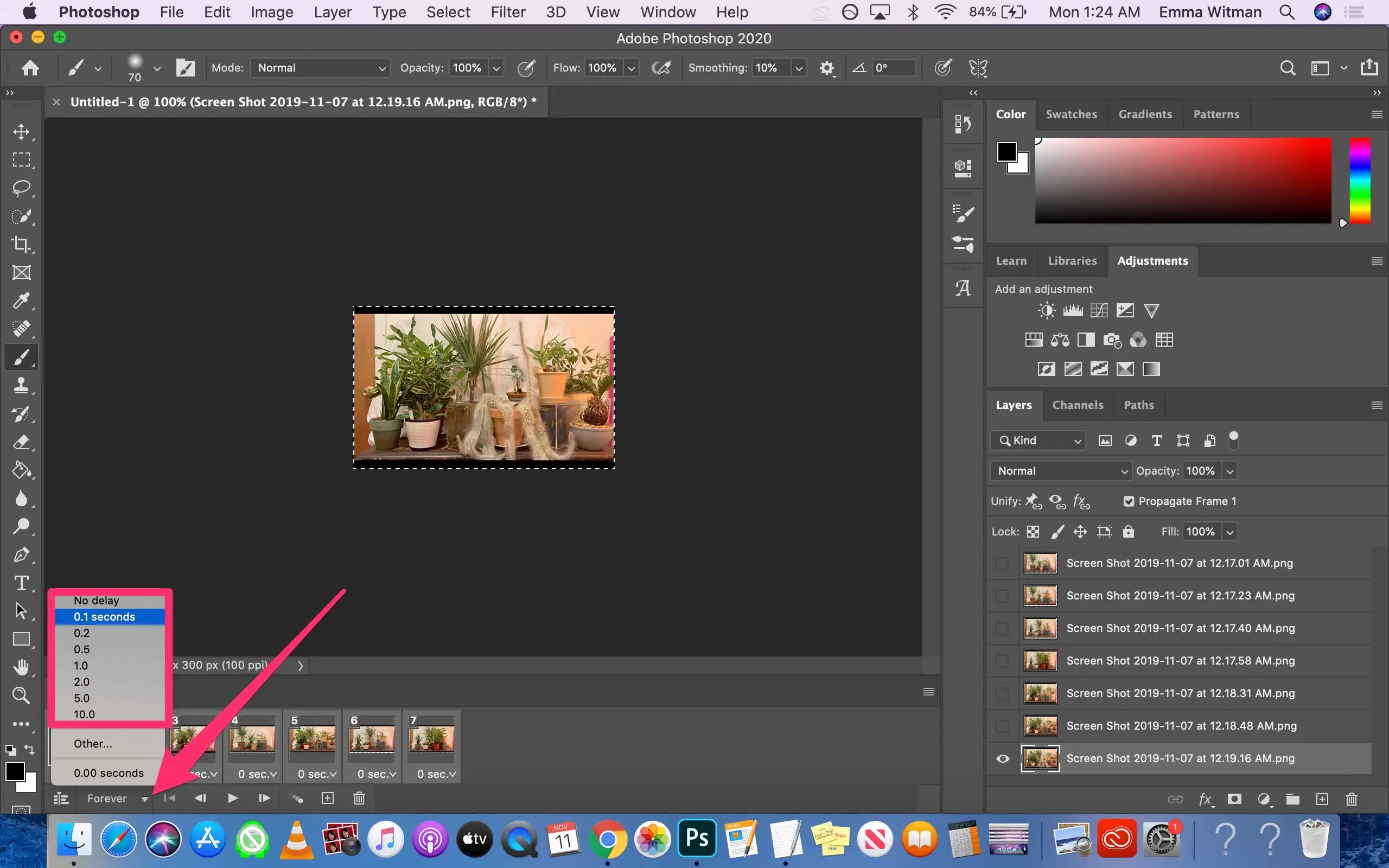This screenshot has width=1389, height=868.
Task: Select the 12.17.40 AM layer
Action: pyautogui.click(x=1180, y=629)
